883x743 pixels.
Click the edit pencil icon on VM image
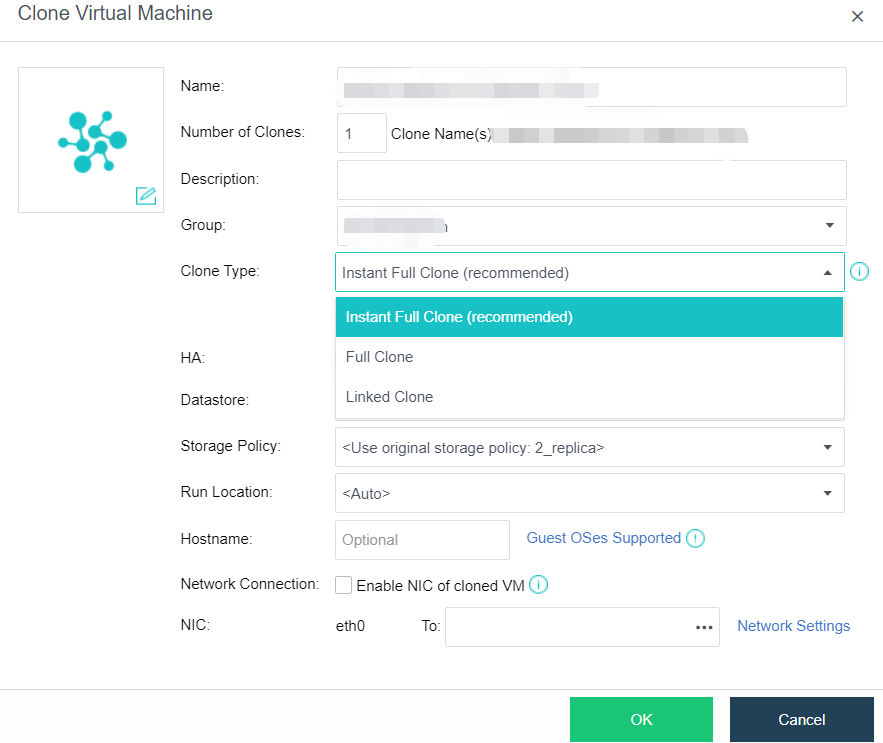pos(146,196)
